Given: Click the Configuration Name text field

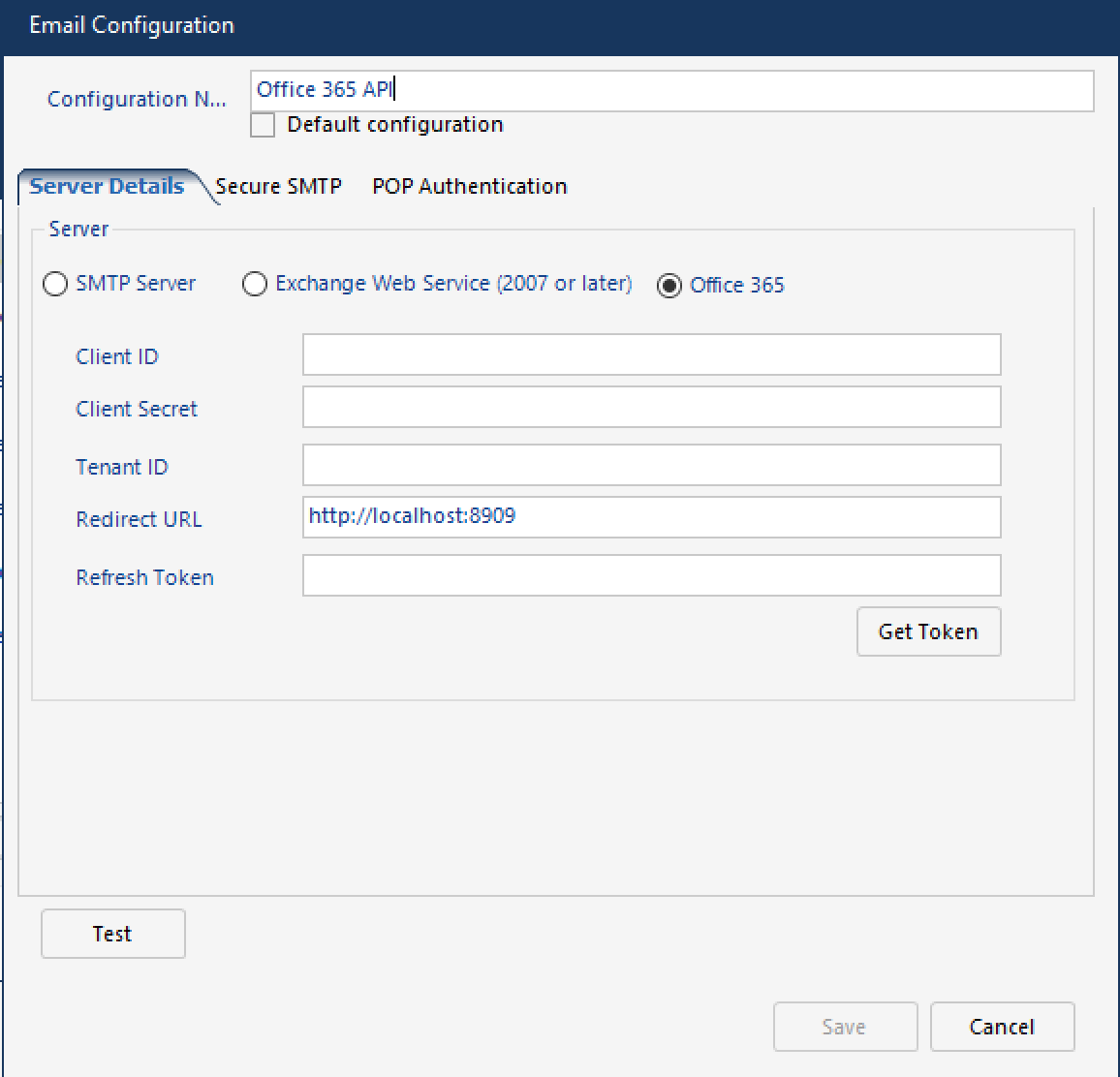Looking at the screenshot, I should pos(670,90).
